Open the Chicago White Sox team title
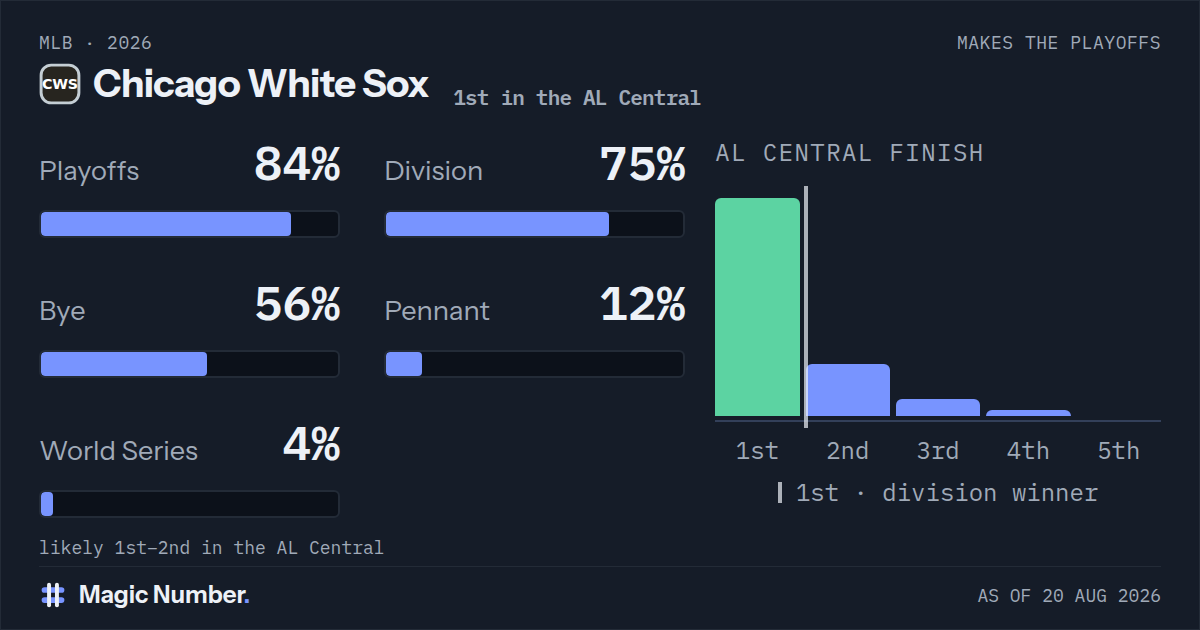The height and width of the screenshot is (630, 1200). [261, 84]
